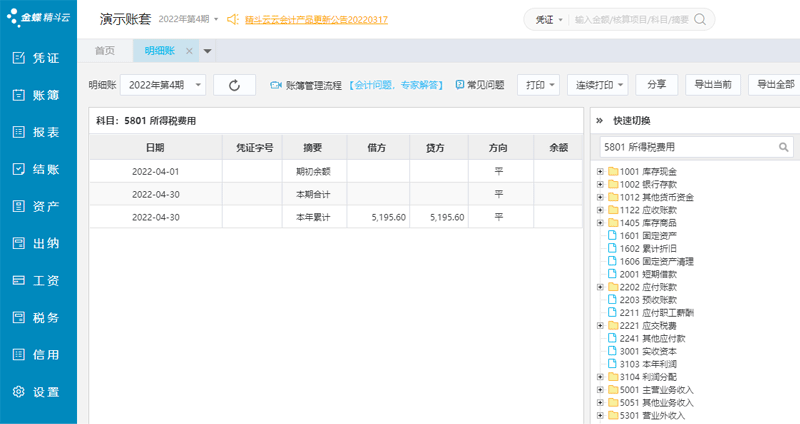The image size is (800, 424).
Task: Open the 出纳 sidebar module
Action: click(x=36, y=243)
